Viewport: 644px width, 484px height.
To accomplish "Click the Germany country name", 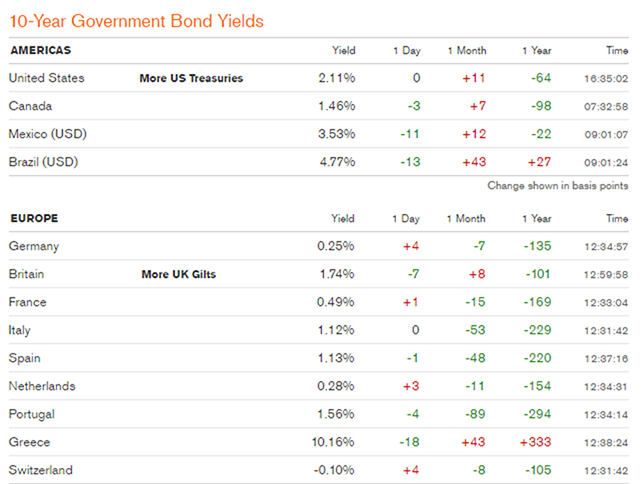I will [33, 246].
